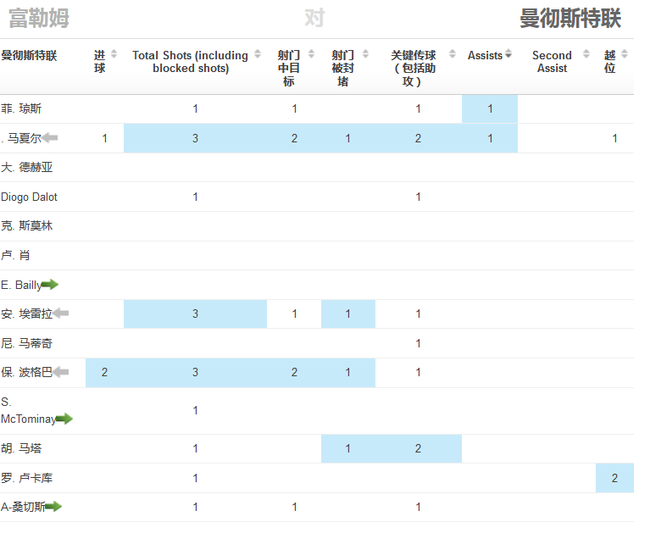The width and height of the screenshot is (650, 533).
Task: Select player row 保. 波格巴
Action: [x=317, y=373]
